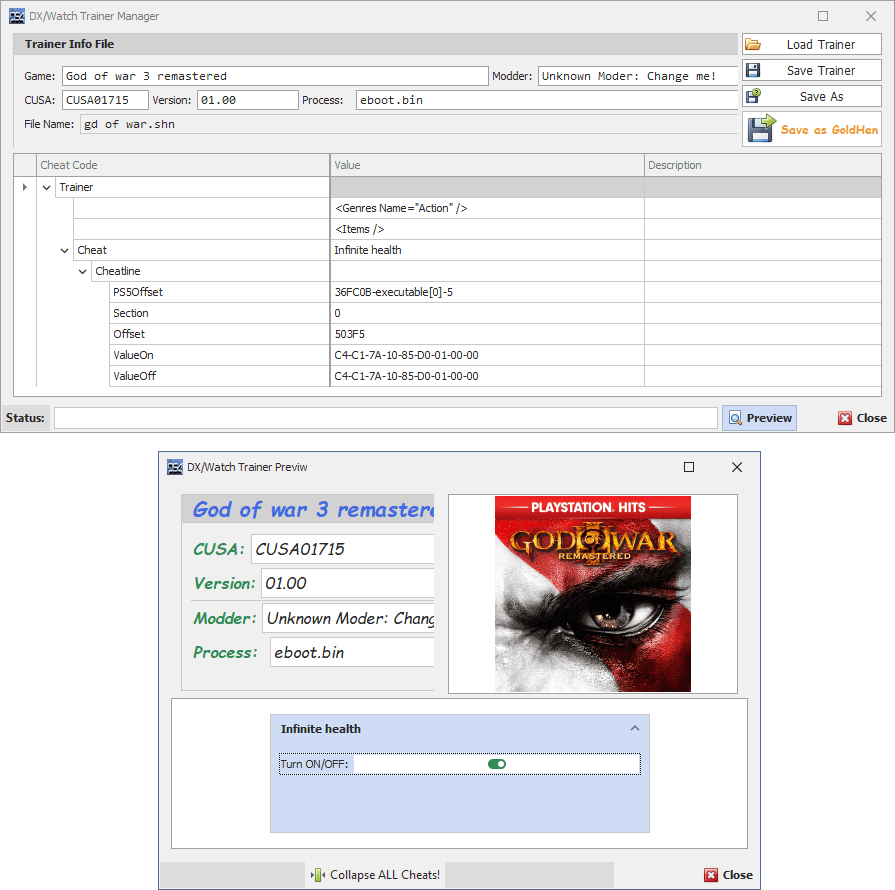The width and height of the screenshot is (895, 890).
Task: Click the Load Trainer button
Action: point(812,45)
